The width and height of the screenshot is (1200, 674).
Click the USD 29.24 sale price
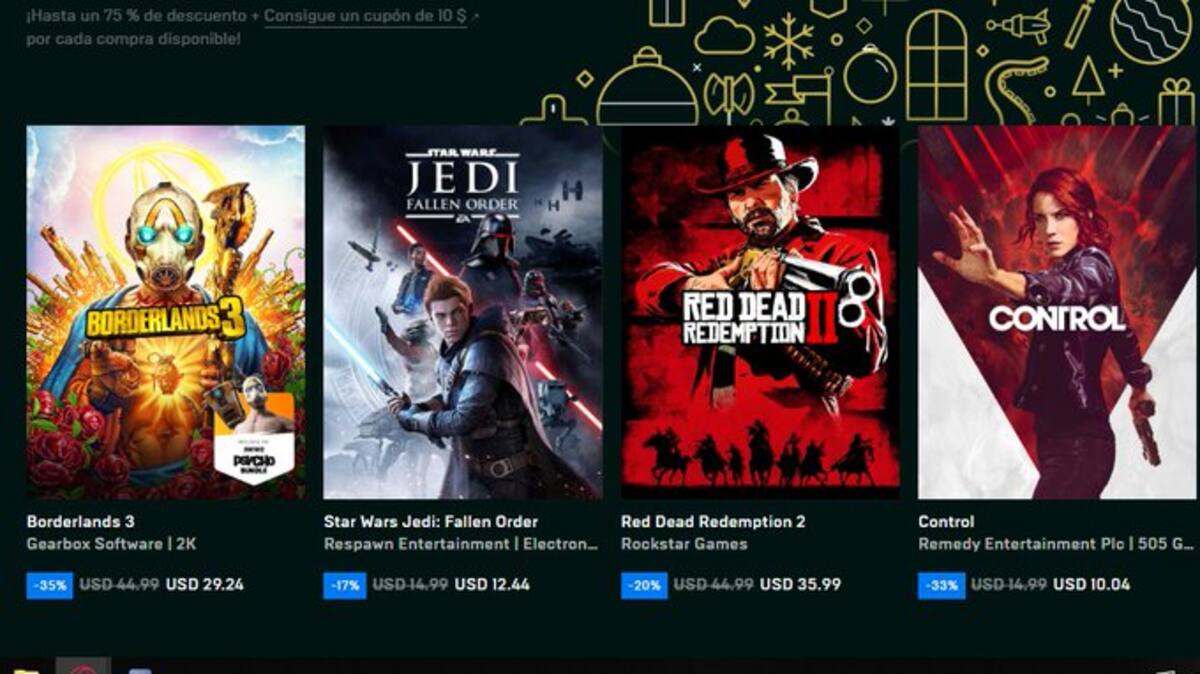205,585
